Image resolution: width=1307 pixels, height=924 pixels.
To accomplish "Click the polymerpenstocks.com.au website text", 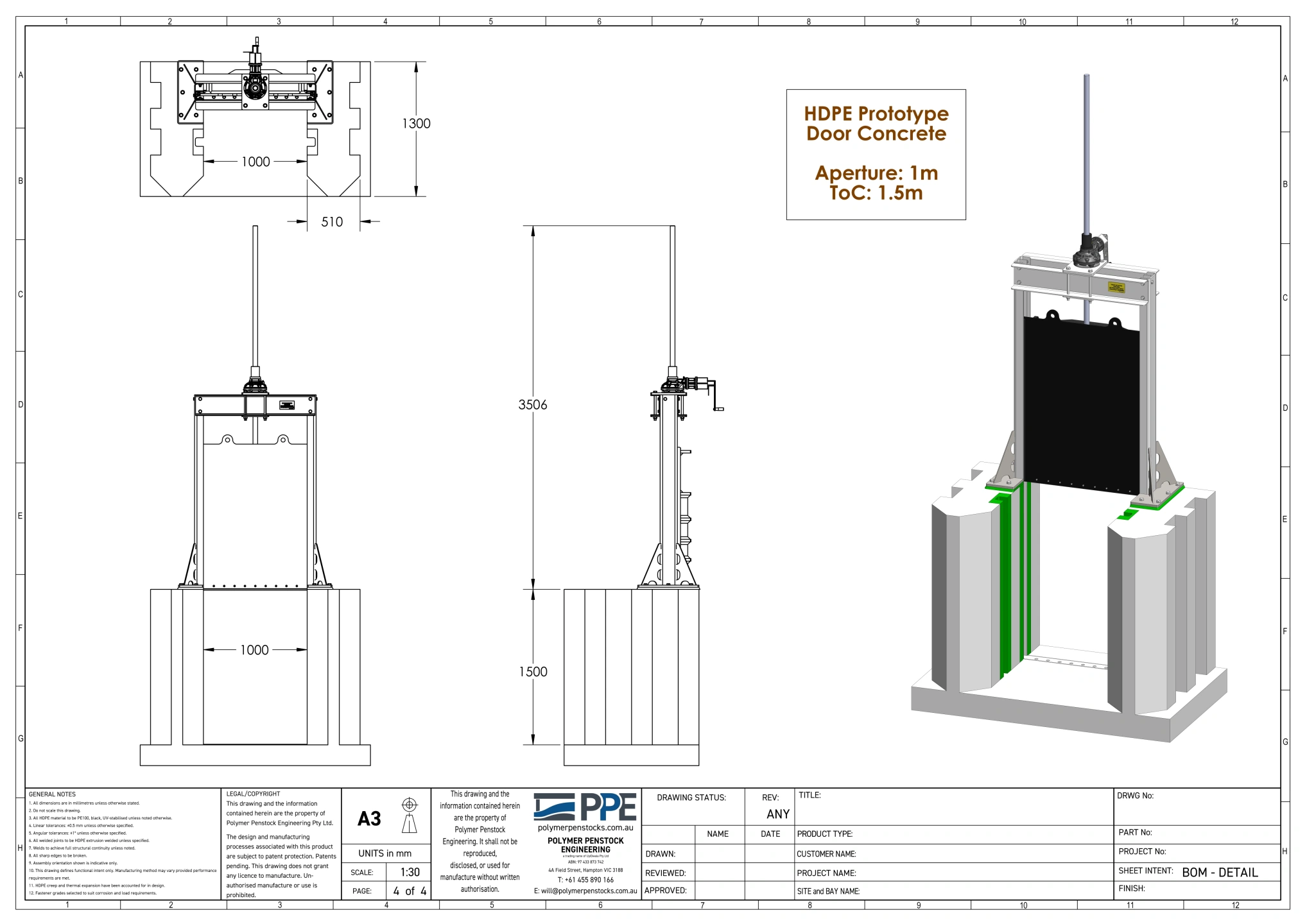I will 585,828.
